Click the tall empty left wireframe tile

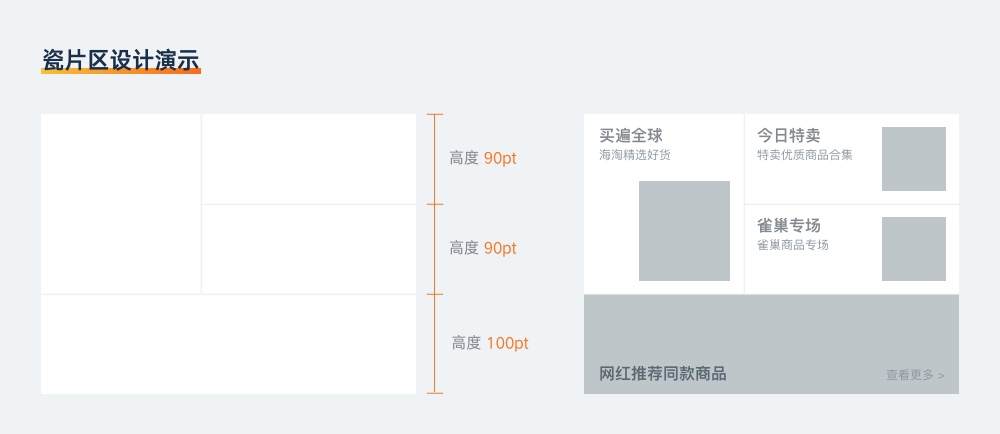tap(121, 204)
